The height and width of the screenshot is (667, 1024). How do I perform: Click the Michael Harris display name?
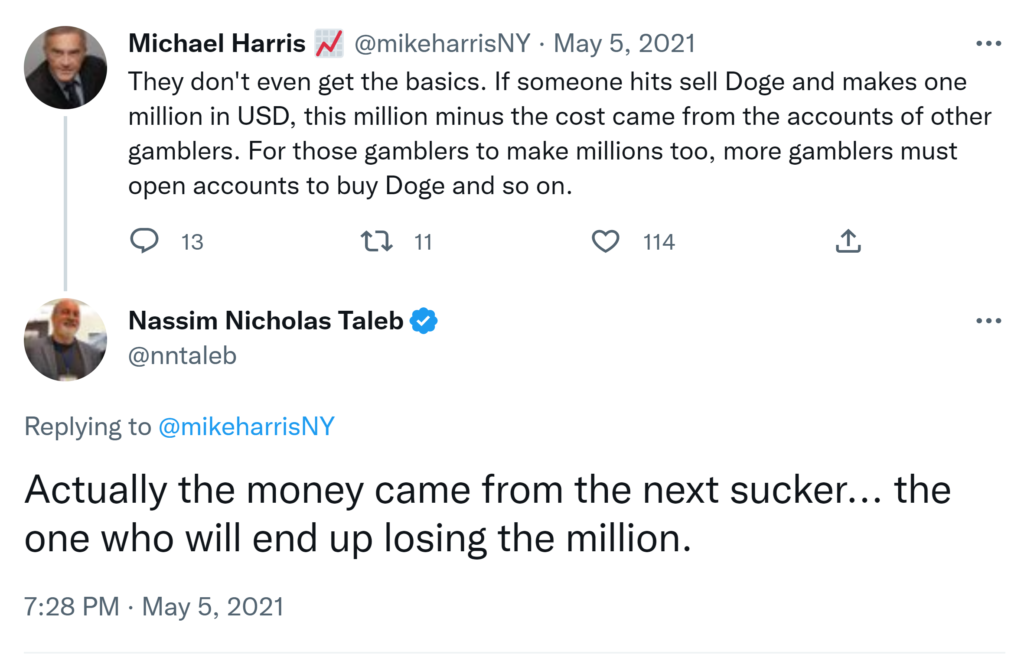click(216, 44)
